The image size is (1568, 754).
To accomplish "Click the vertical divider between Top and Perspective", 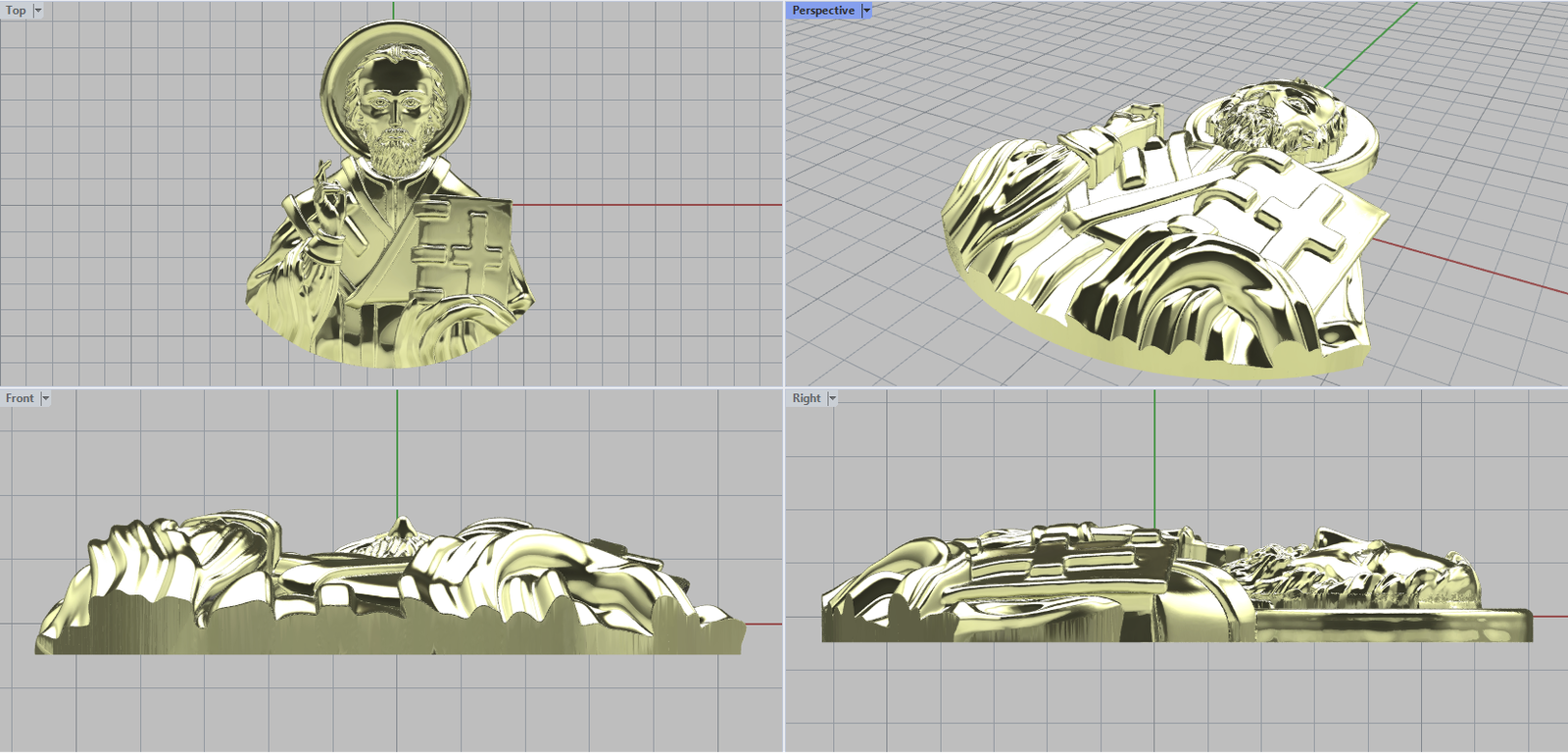I will tap(784, 196).
